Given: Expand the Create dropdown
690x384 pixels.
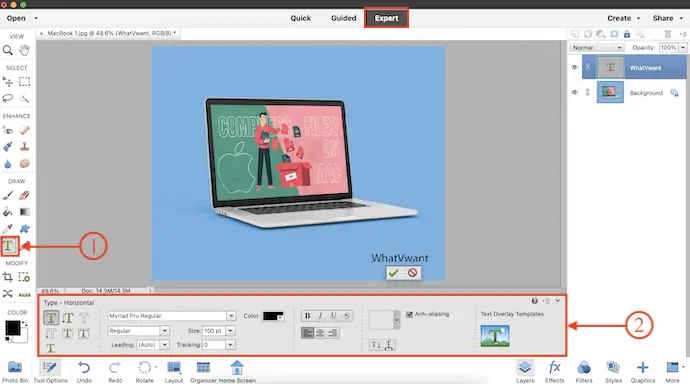Looking at the screenshot, I should [623, 18].
